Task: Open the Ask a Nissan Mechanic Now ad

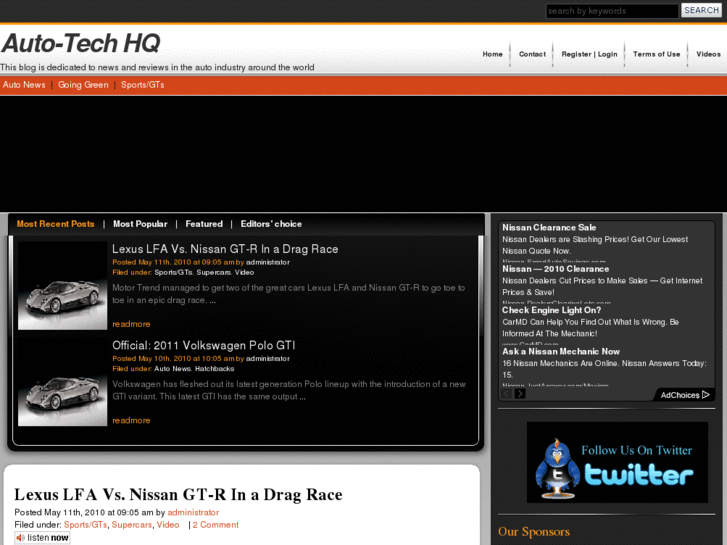Action: [561, 352]
